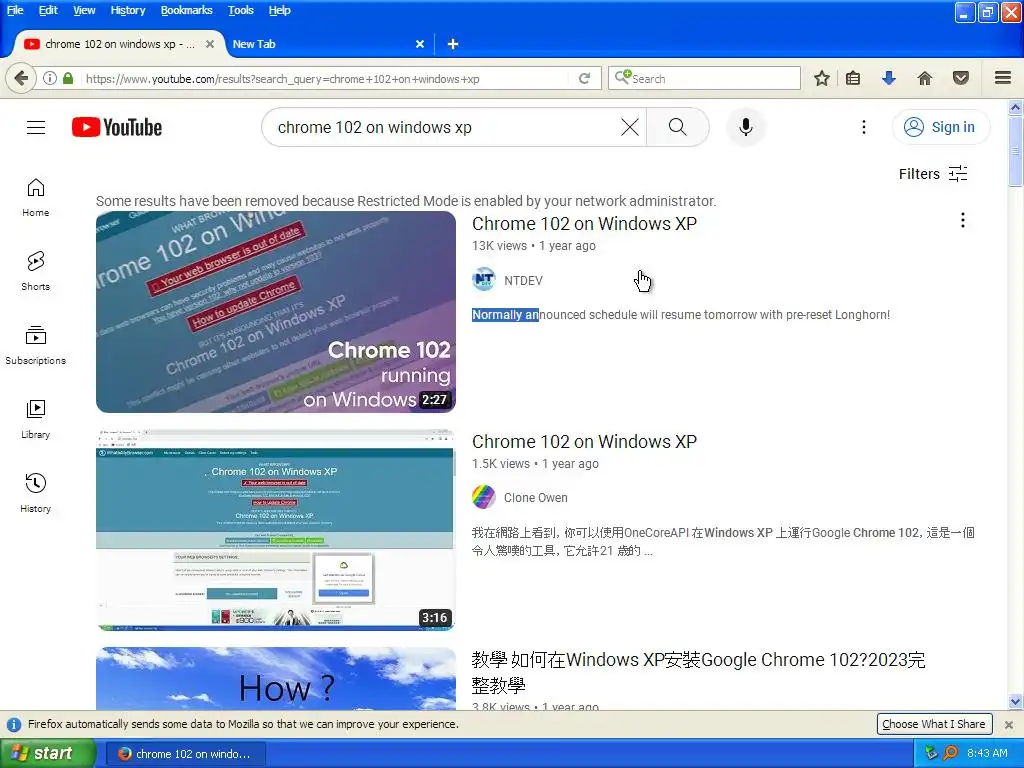The image size is (1024, 768).
Task: Open the site information icon in address bar
Action: click(x=50, y=78)
